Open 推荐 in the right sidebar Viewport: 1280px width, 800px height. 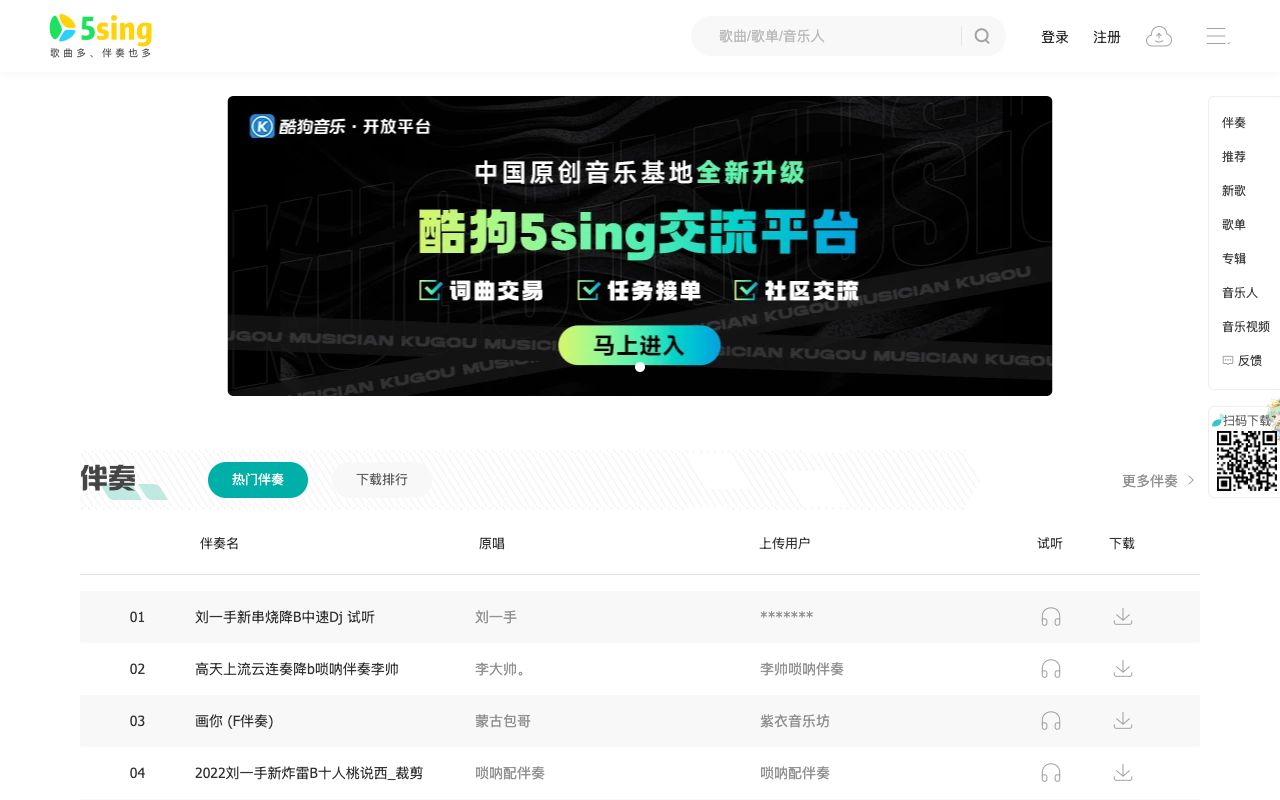tap(1233, 156)
